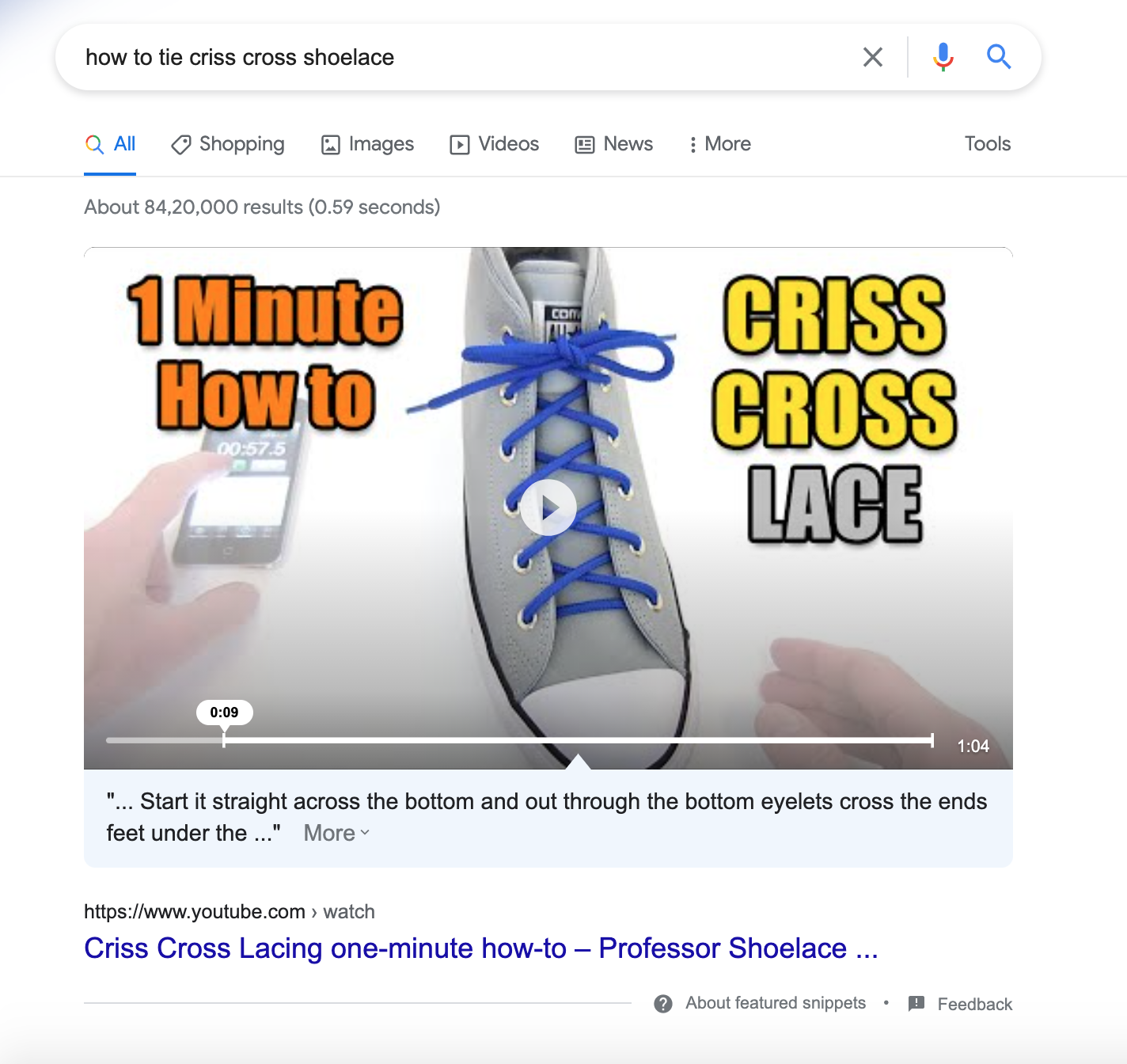Switch to the Videos tab
1127x1064 pixels.
pyautogui.click(x=494, y=144)
